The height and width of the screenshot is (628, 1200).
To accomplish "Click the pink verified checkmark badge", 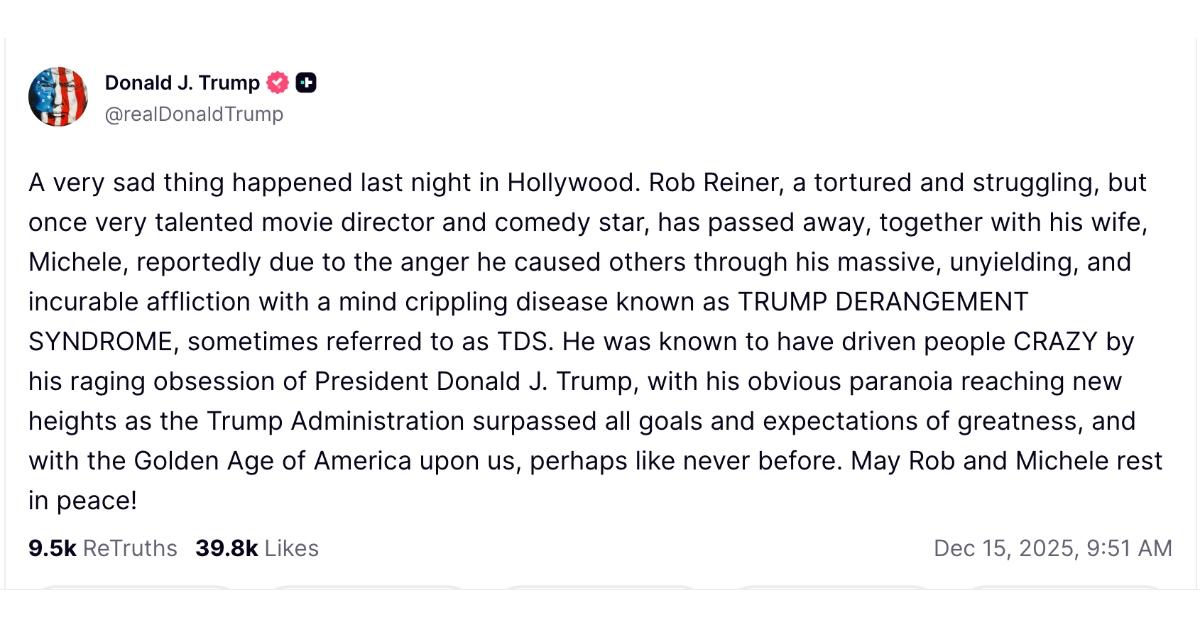I will (x=277, y=82).
